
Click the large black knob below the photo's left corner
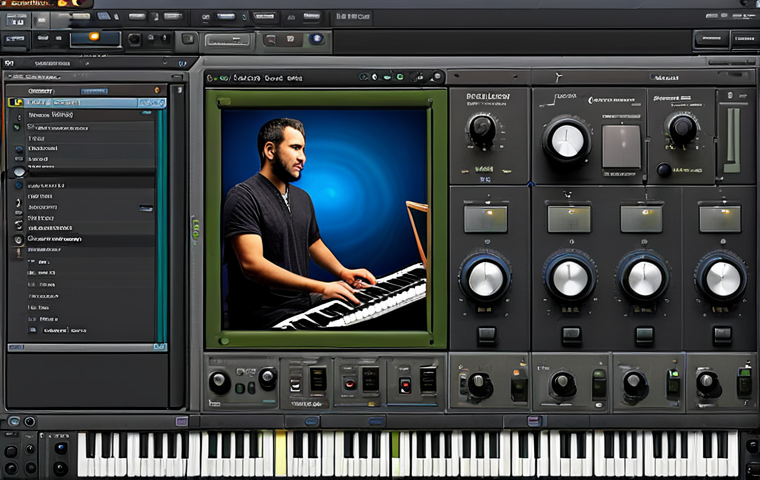[220, 383]
